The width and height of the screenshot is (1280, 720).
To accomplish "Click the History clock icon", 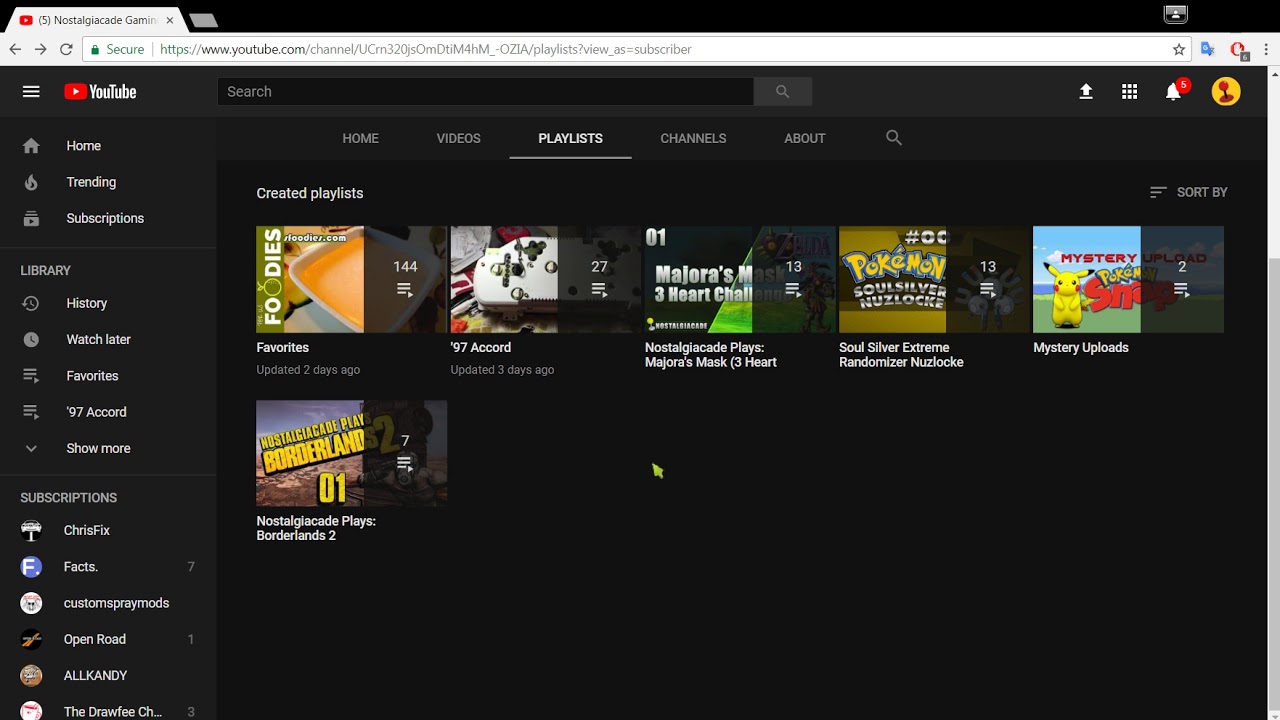I will 31,303.
